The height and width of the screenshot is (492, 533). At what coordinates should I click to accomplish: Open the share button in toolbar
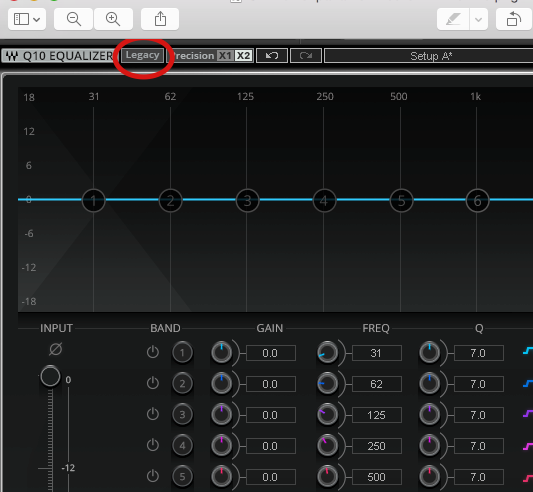(x=160, y=19)
